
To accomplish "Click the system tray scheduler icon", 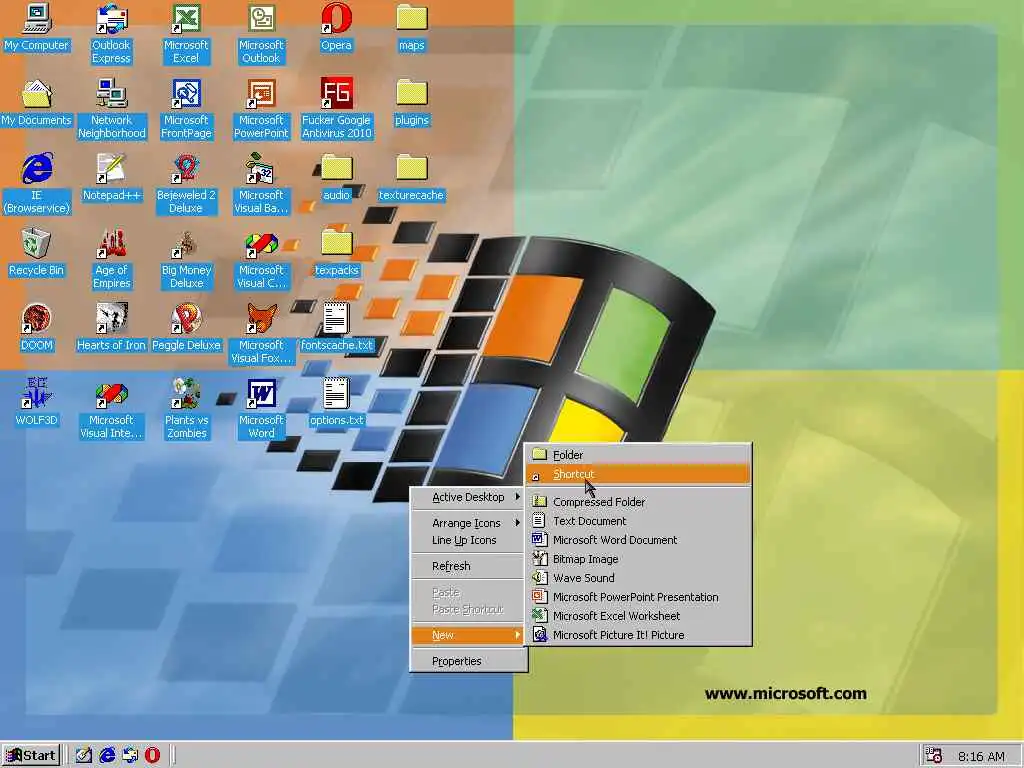I will [x=934, y=756].
